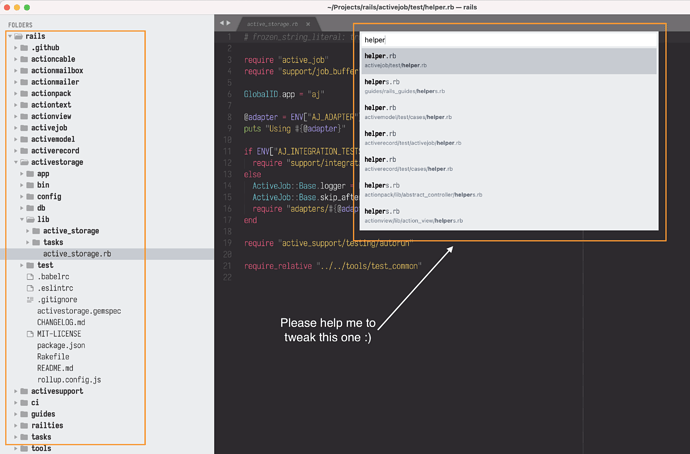
Task: Collapse the rails root folder
Action: pos(9,36)
